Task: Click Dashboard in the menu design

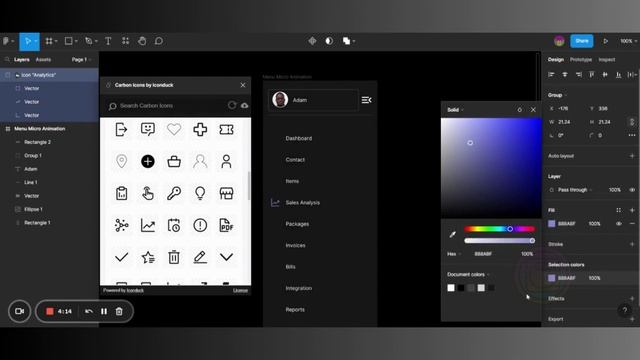Action: 298,138
